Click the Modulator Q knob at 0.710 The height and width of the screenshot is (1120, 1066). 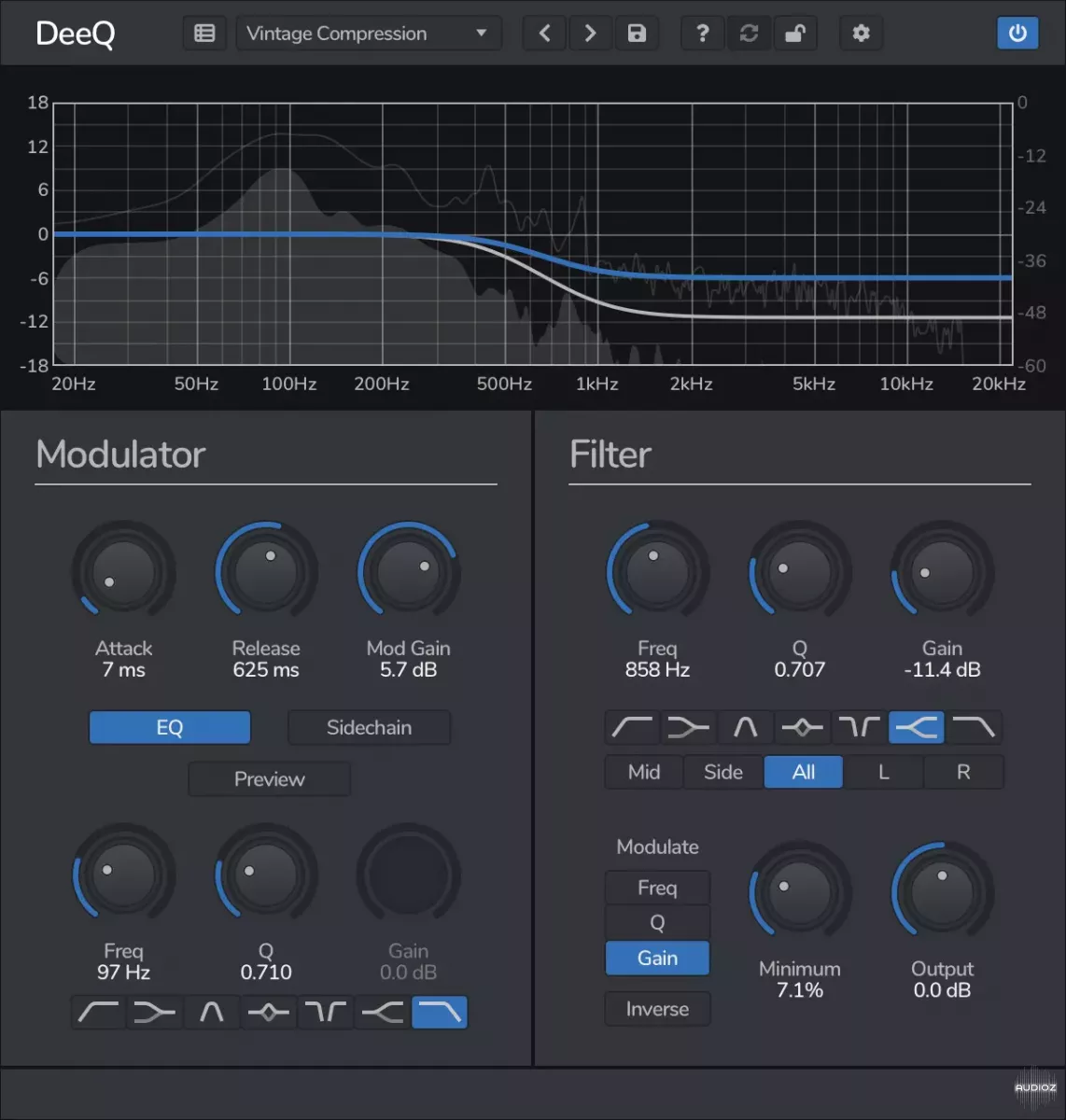[266, 875]
